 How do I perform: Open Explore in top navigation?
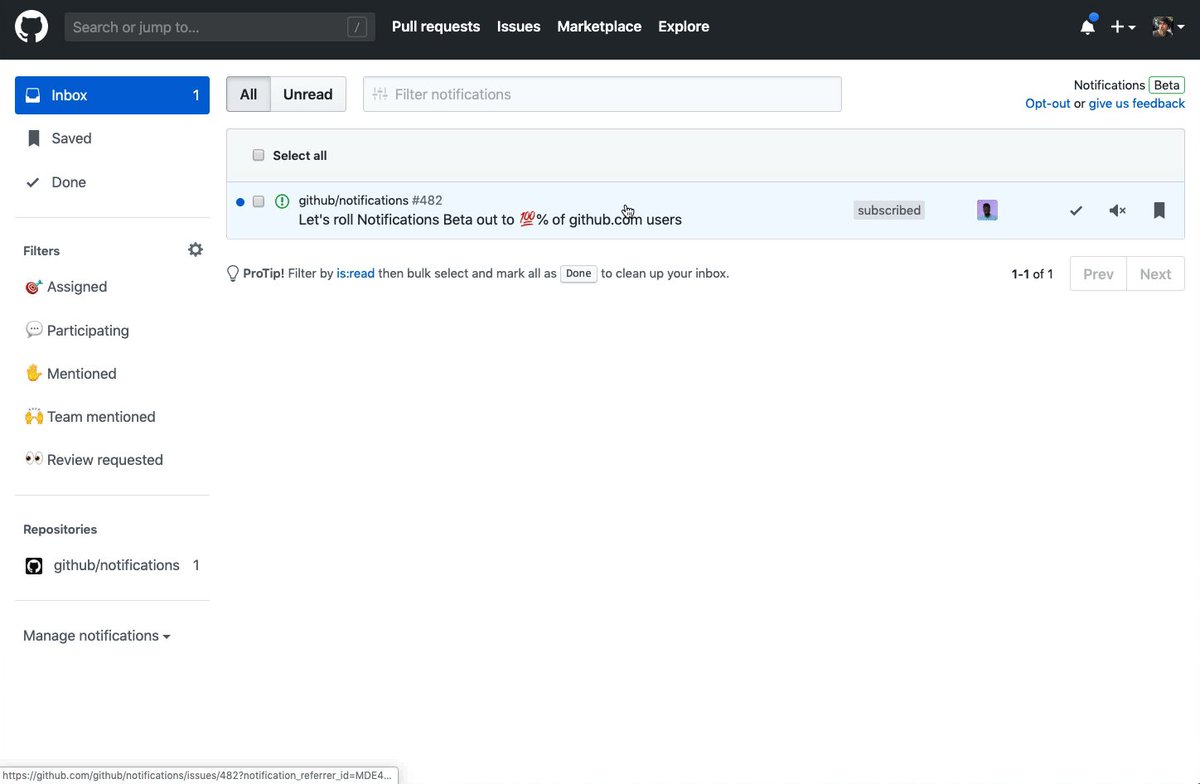click(684, 27)
